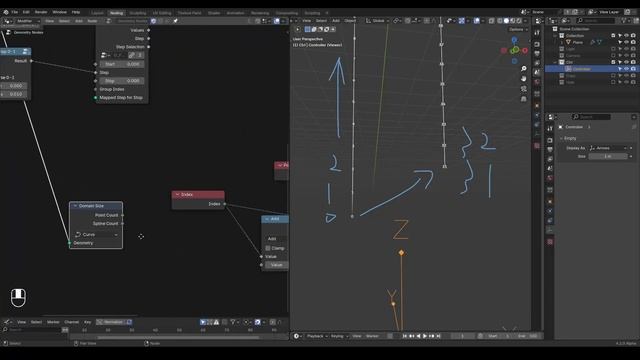The width and height of the screenshot is (640, 360).
Task: Open the timeline Keying dropdown
Action: tap(339, 336)
